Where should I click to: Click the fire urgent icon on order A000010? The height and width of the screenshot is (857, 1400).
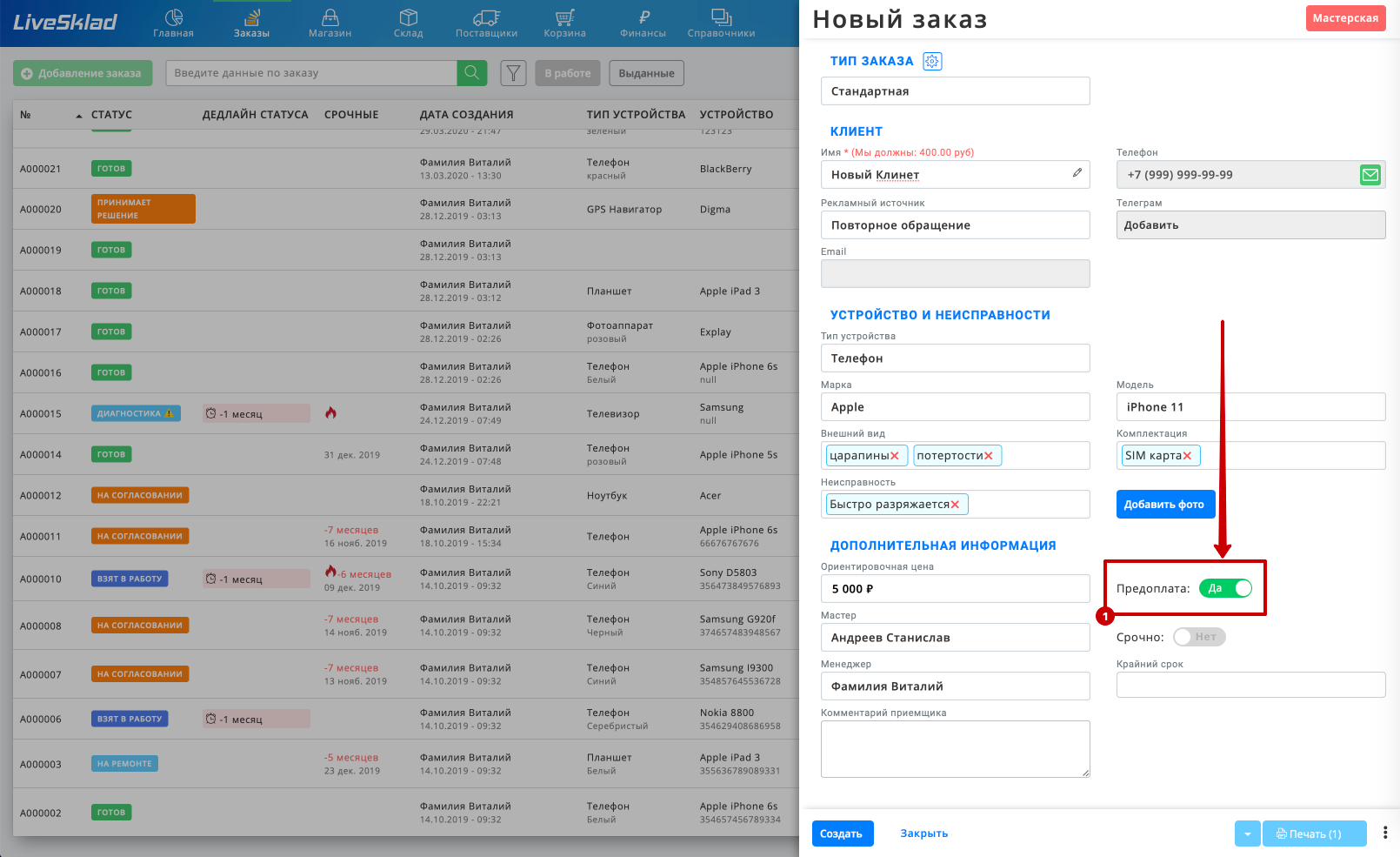[330, 572]
